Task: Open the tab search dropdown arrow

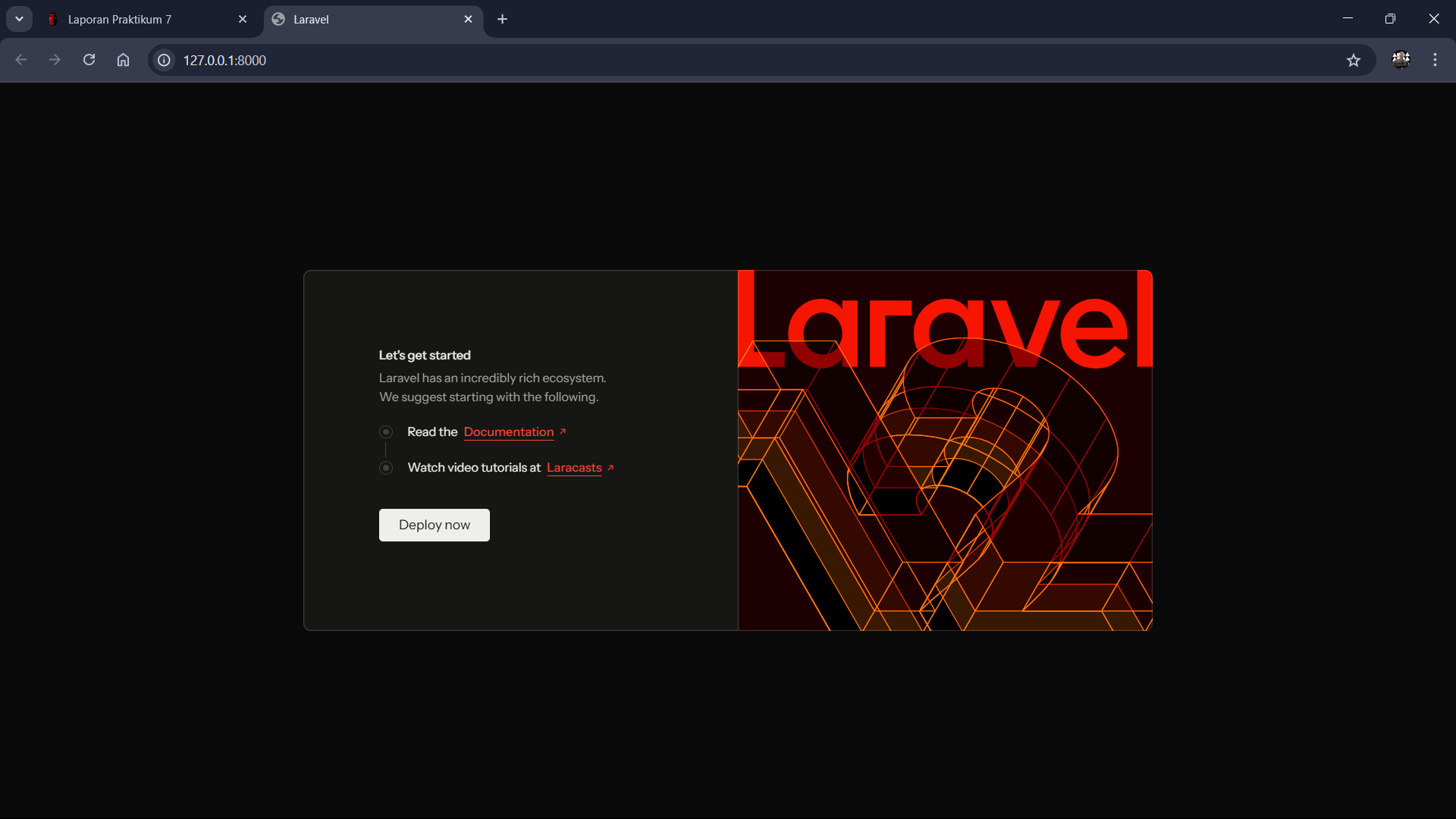Action: click(x=19, y=19)
